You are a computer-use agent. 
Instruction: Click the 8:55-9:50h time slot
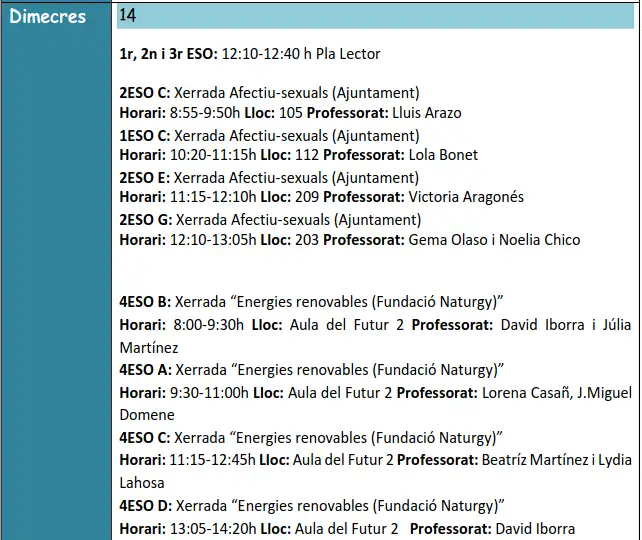(212, 113)
